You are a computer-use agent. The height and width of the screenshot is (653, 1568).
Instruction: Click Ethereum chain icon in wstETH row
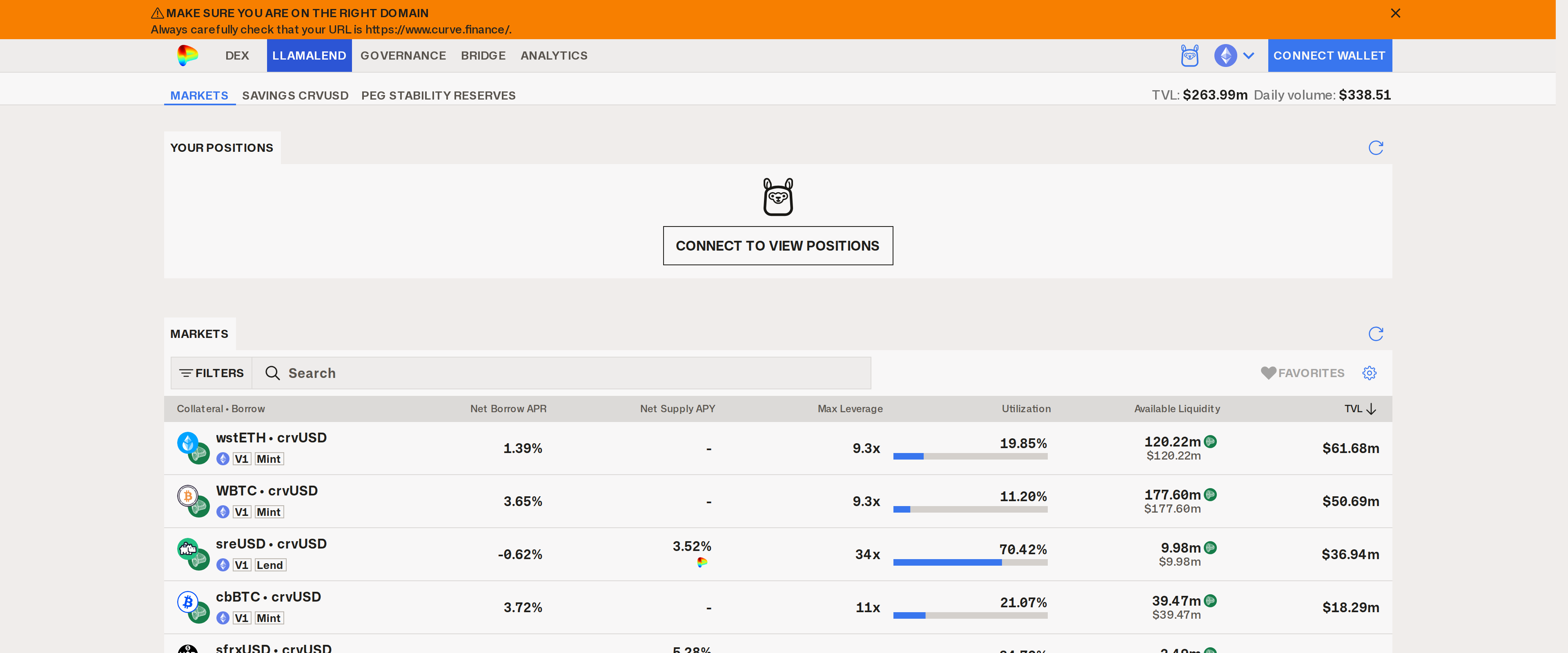[223, 459]
